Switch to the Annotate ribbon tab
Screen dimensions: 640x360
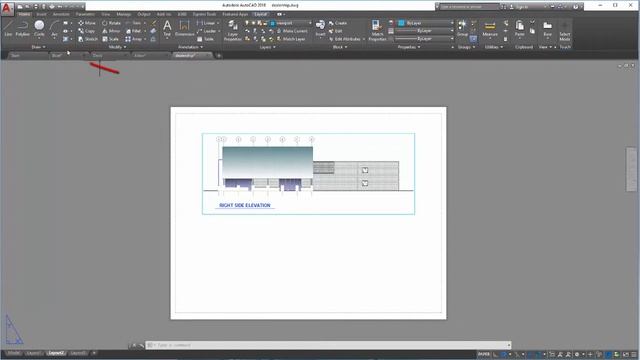tap(61, 14)
